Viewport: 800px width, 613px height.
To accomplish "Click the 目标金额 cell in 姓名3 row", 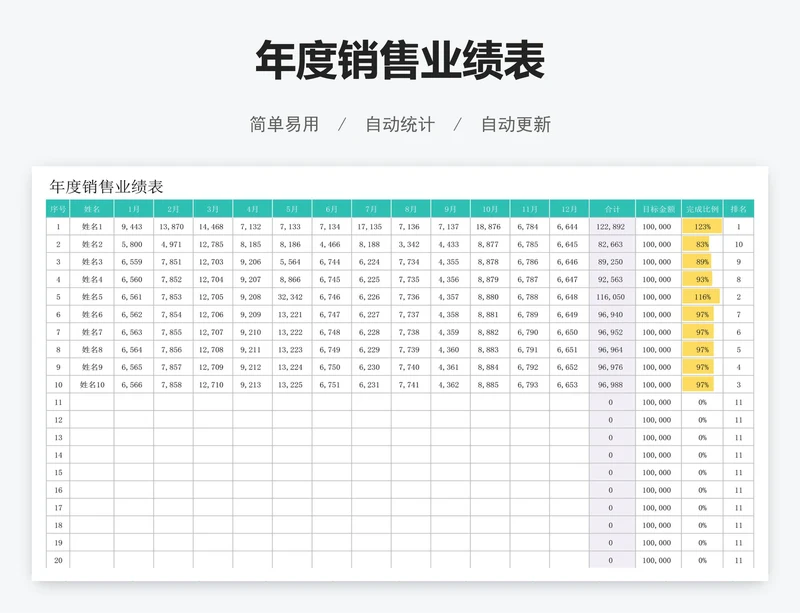I will point(657,262).
